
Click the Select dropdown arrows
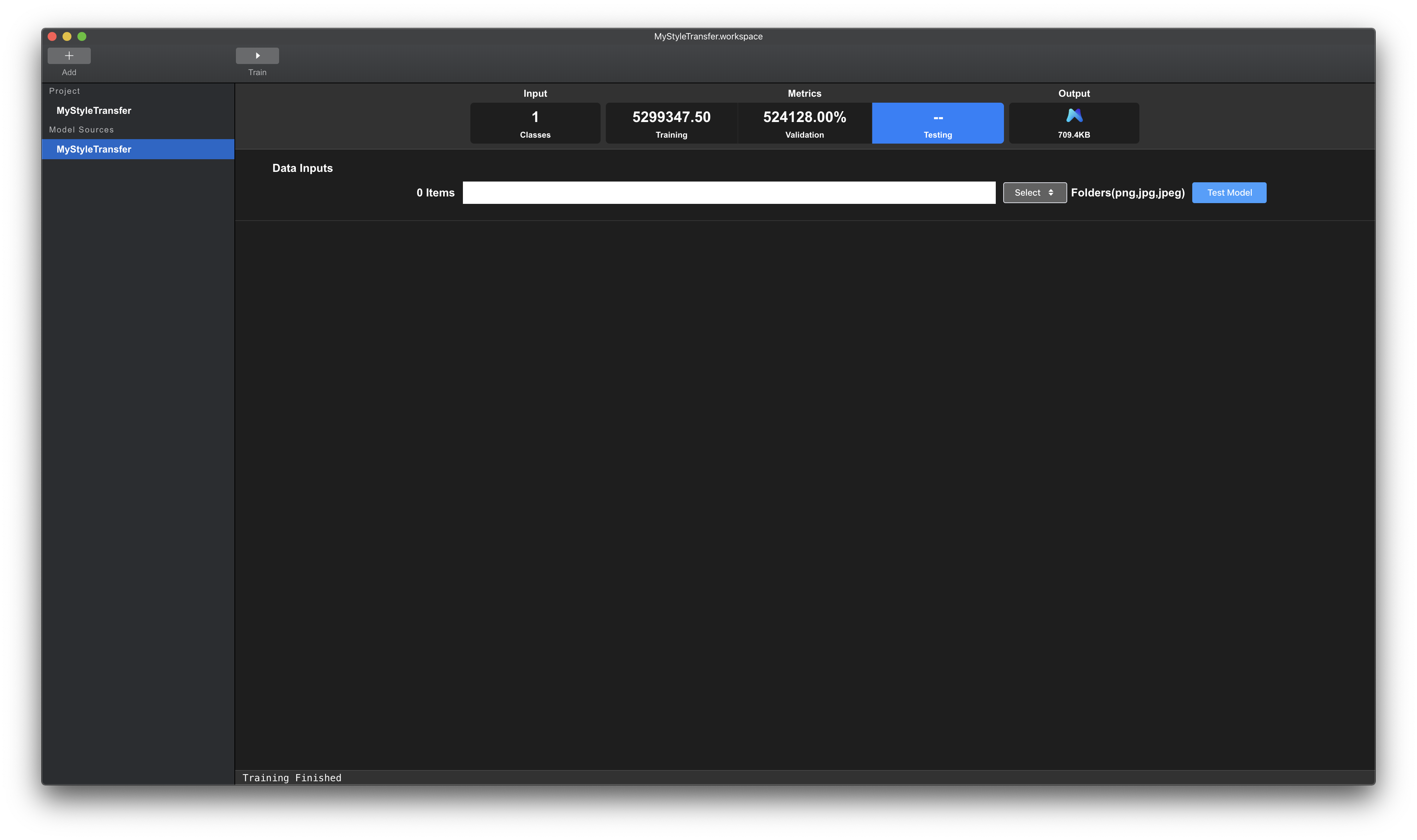coord(1051,192)
